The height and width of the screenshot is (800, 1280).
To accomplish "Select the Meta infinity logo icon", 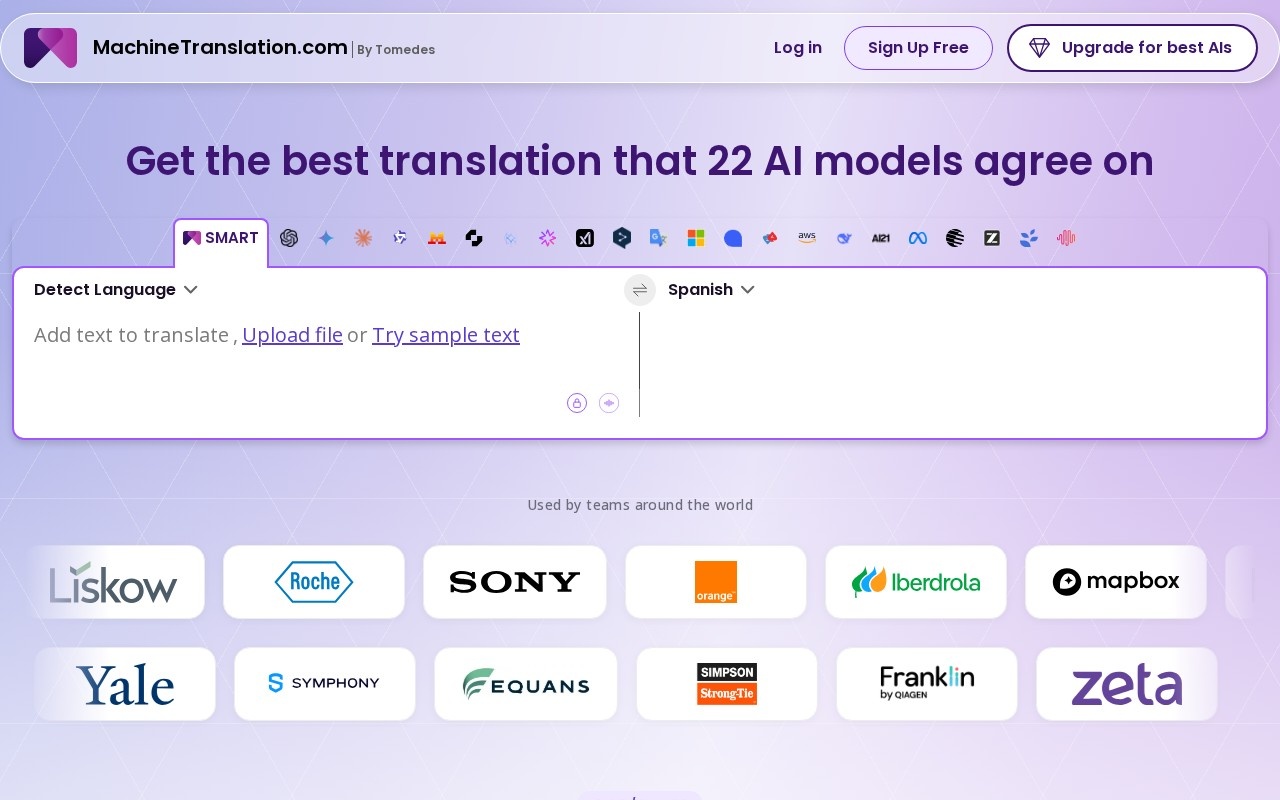I will 918,238.
